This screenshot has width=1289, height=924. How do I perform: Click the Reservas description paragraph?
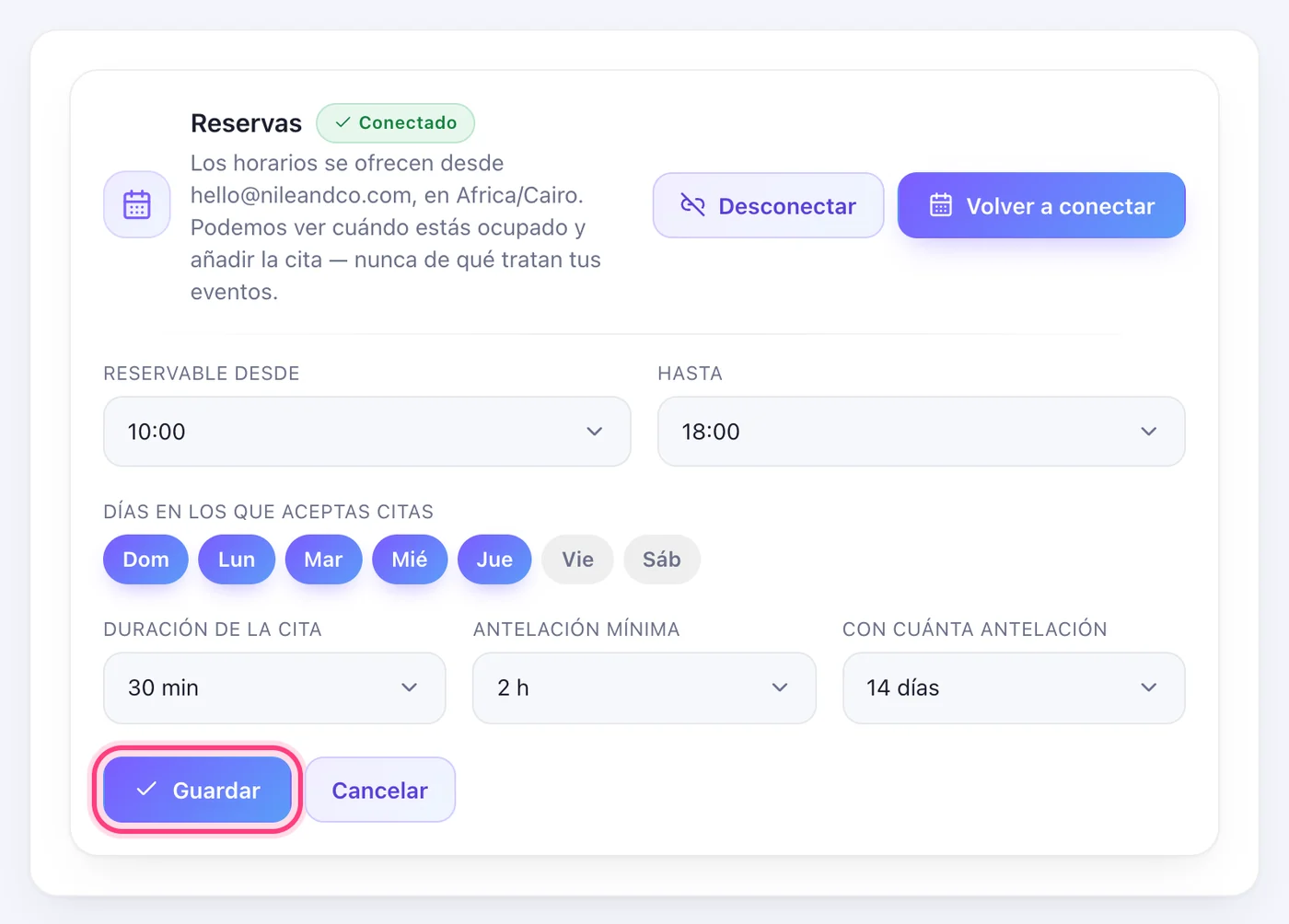coord(396,227)
